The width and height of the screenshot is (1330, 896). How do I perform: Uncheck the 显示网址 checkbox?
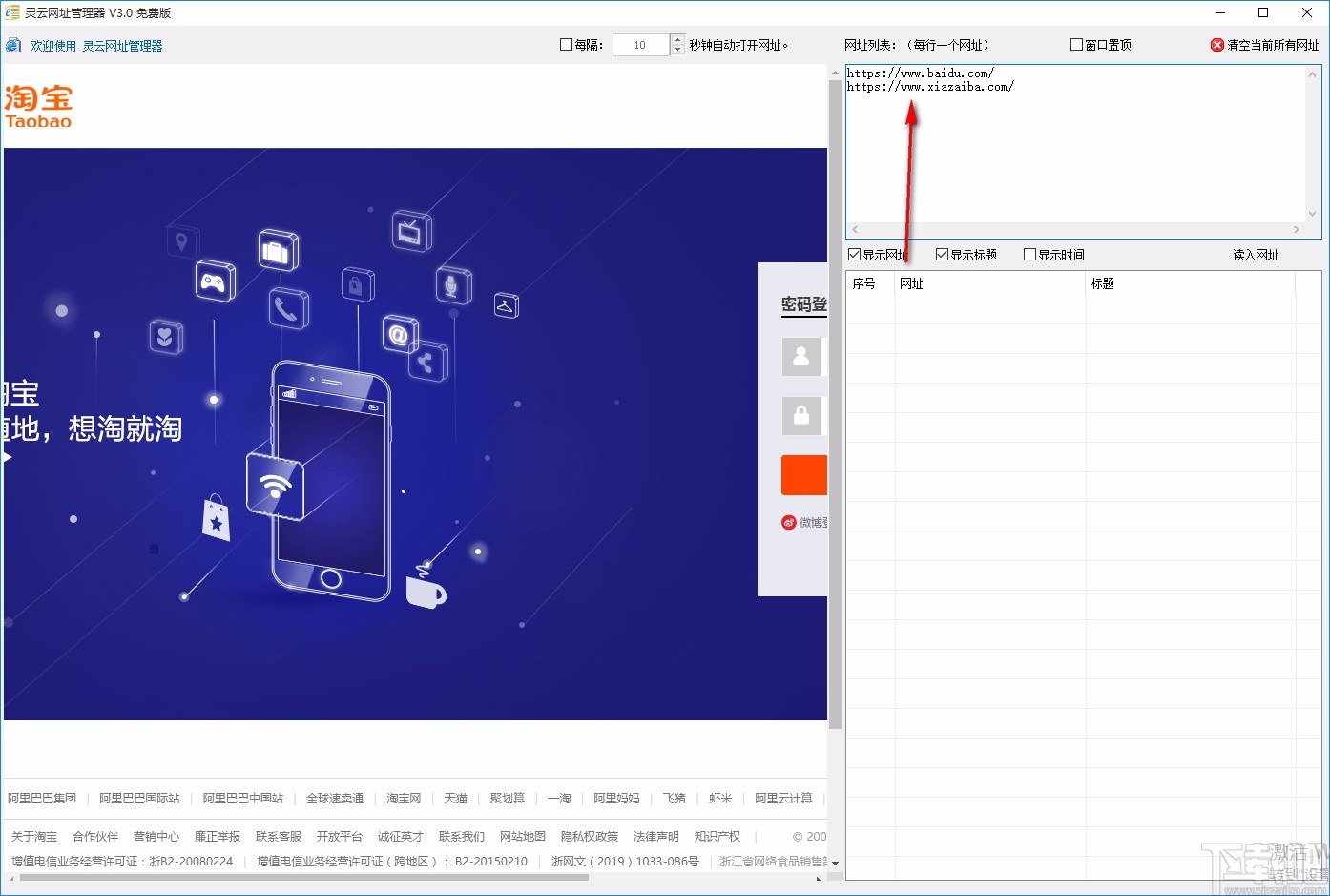[x=855, y=255]
